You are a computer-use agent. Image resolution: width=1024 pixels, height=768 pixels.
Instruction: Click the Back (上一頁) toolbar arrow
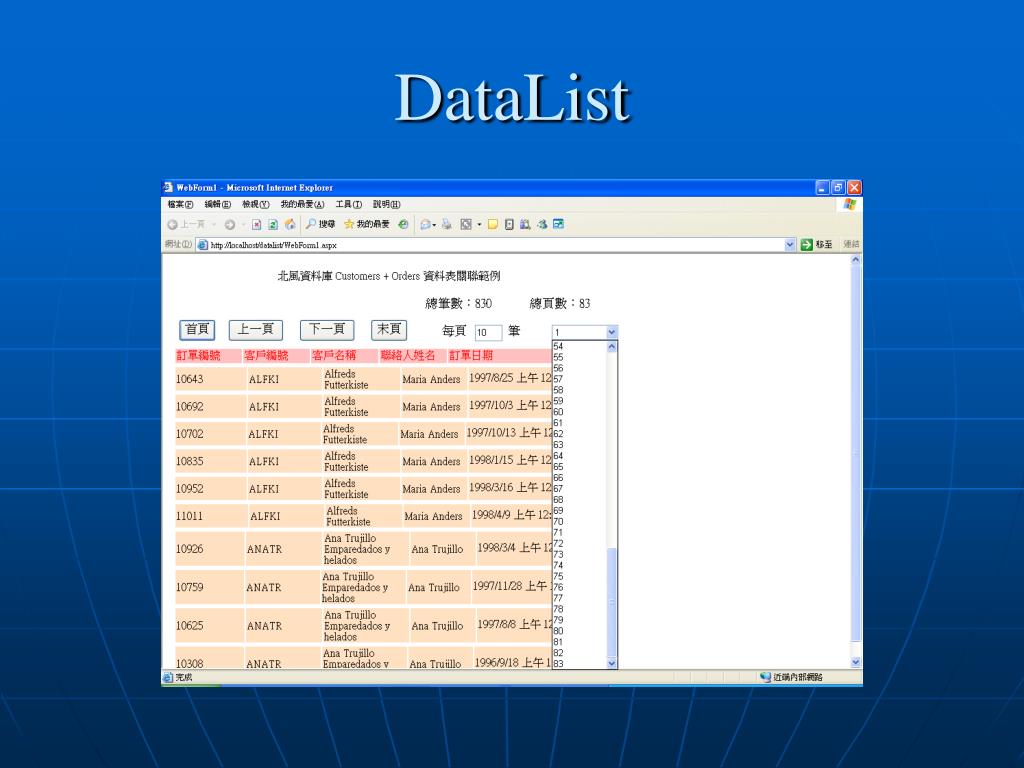point(172,225)
